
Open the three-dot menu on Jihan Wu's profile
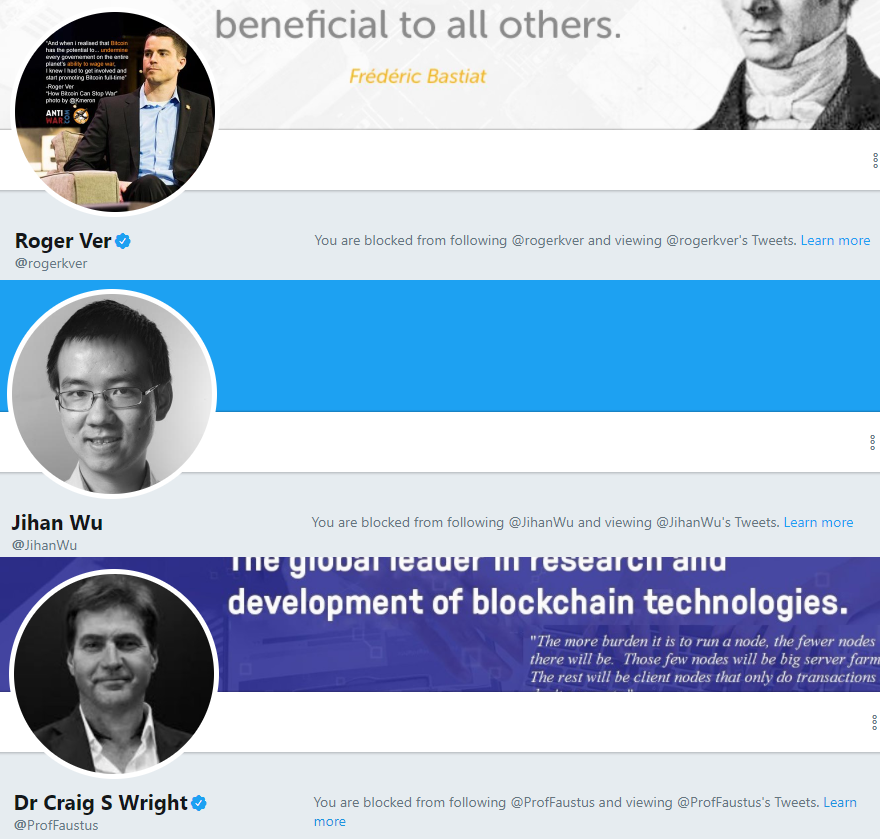click(x=873, y=442)
